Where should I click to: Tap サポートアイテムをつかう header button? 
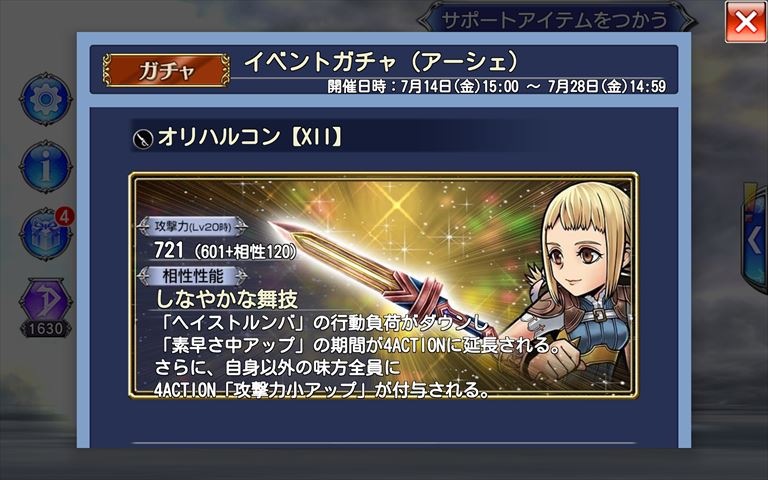[555, 20]
